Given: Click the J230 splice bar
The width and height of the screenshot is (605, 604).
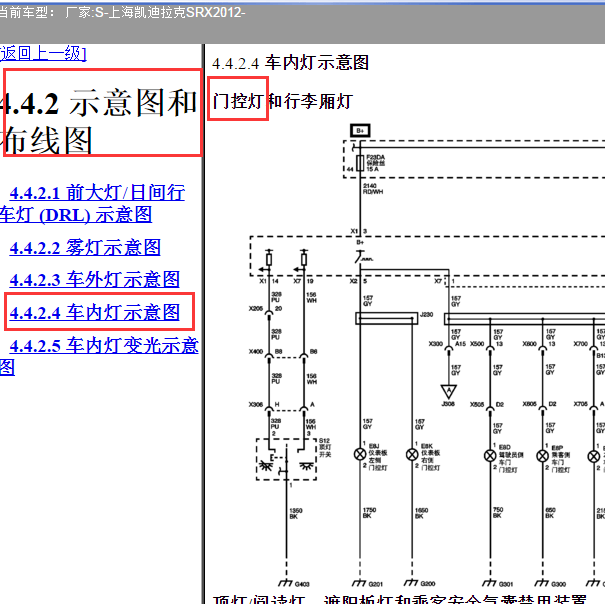Looking at the screenshot, I should coord(387,318).
